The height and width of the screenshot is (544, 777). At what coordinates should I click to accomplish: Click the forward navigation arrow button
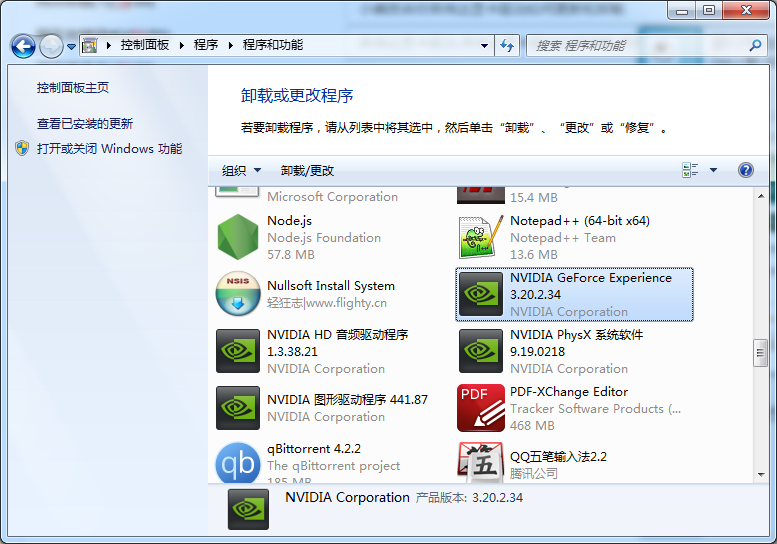point(51,47)
